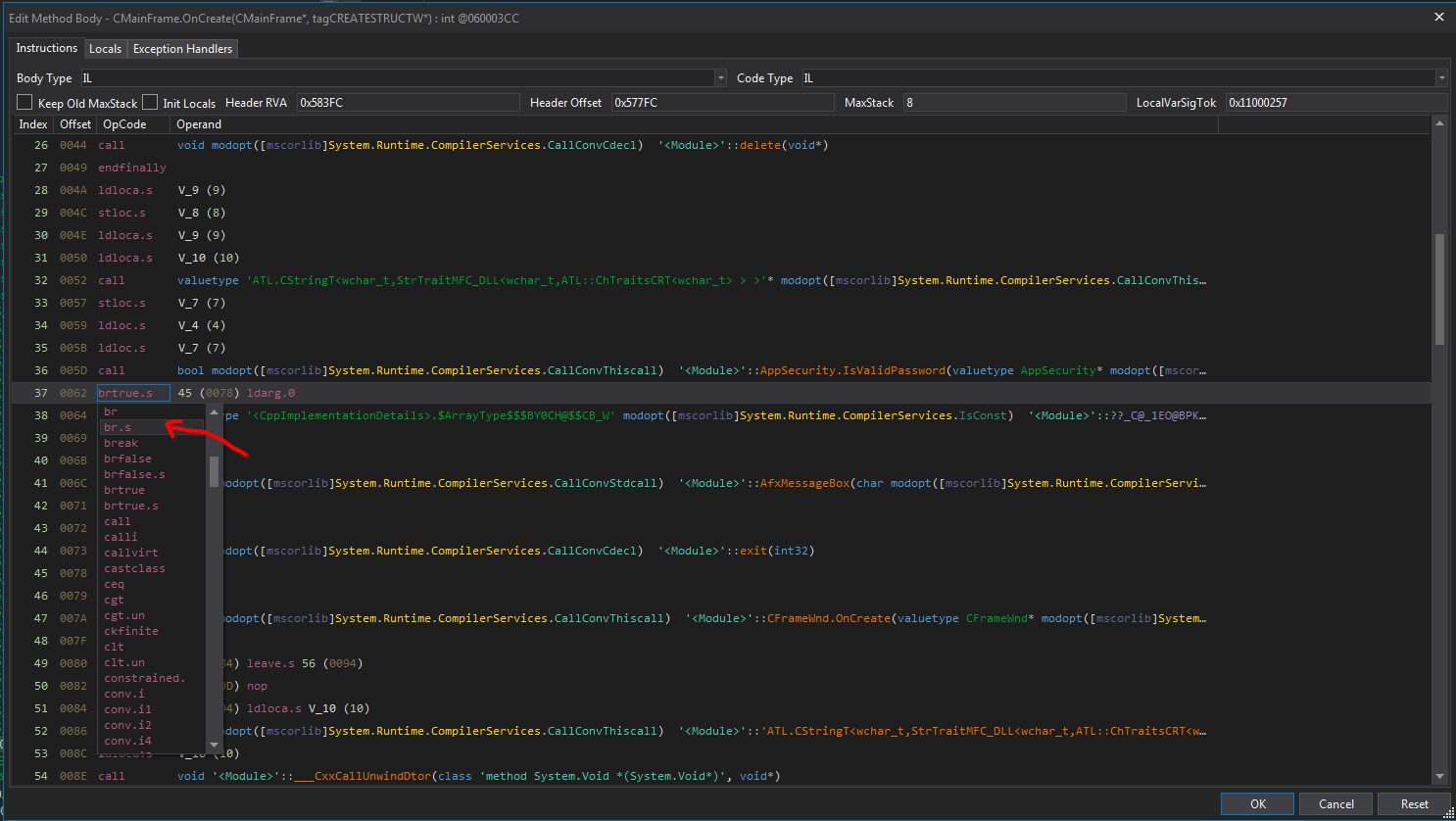Toggle the Keep Old MaxStack checkbox
Screen dimensions: 1456x821
click(x=24, y=102)
